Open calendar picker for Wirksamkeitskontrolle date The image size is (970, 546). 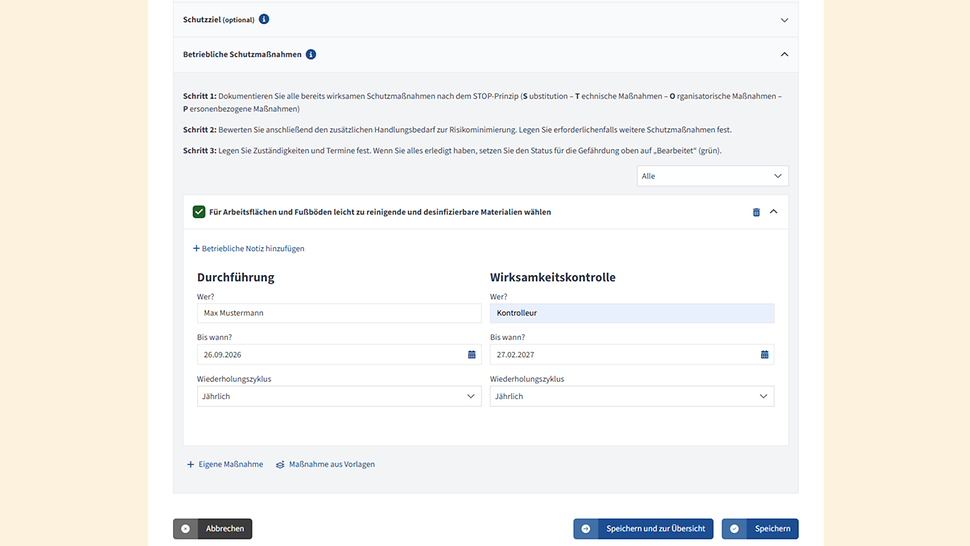click(x=765, y=354)
